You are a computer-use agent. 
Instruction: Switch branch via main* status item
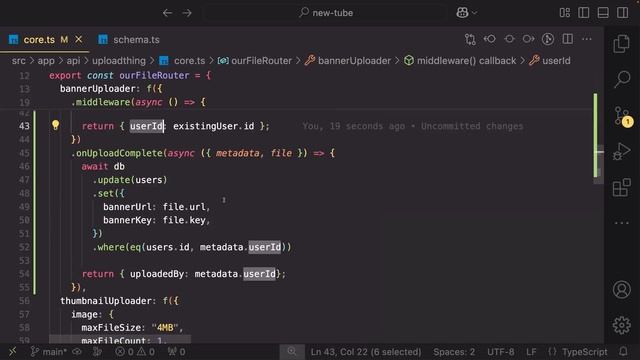click(x=49, y=352)
